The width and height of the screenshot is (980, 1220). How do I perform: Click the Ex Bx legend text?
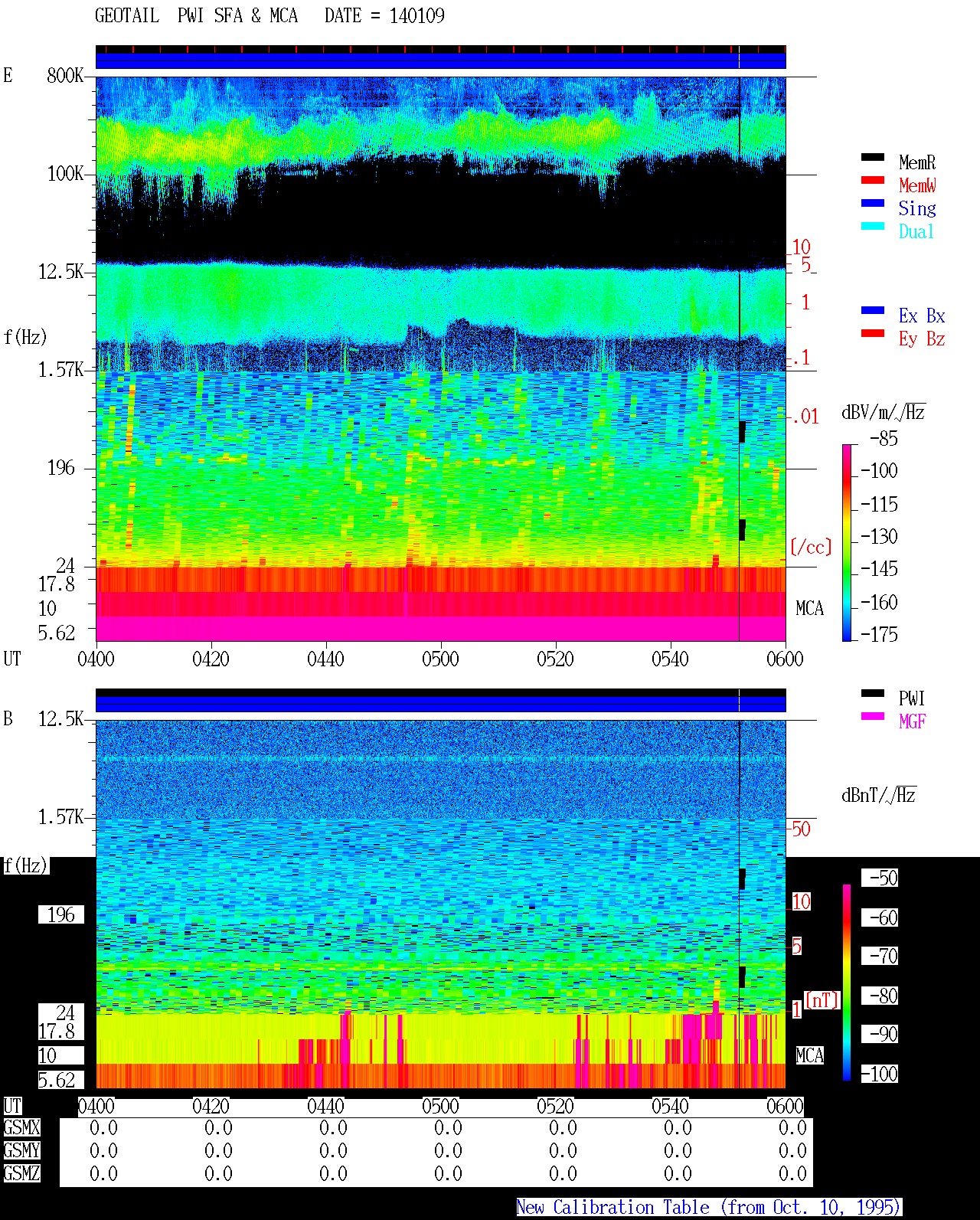922,316
